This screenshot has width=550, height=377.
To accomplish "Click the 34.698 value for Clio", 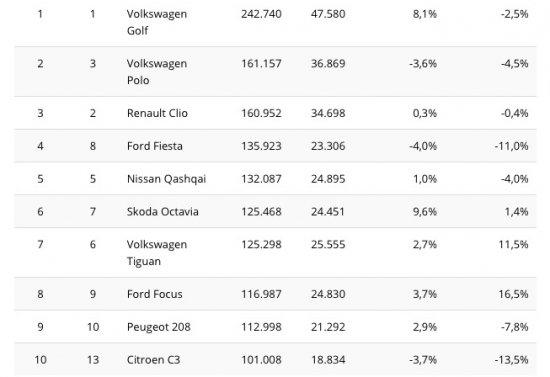I will (x=328, y=113).
